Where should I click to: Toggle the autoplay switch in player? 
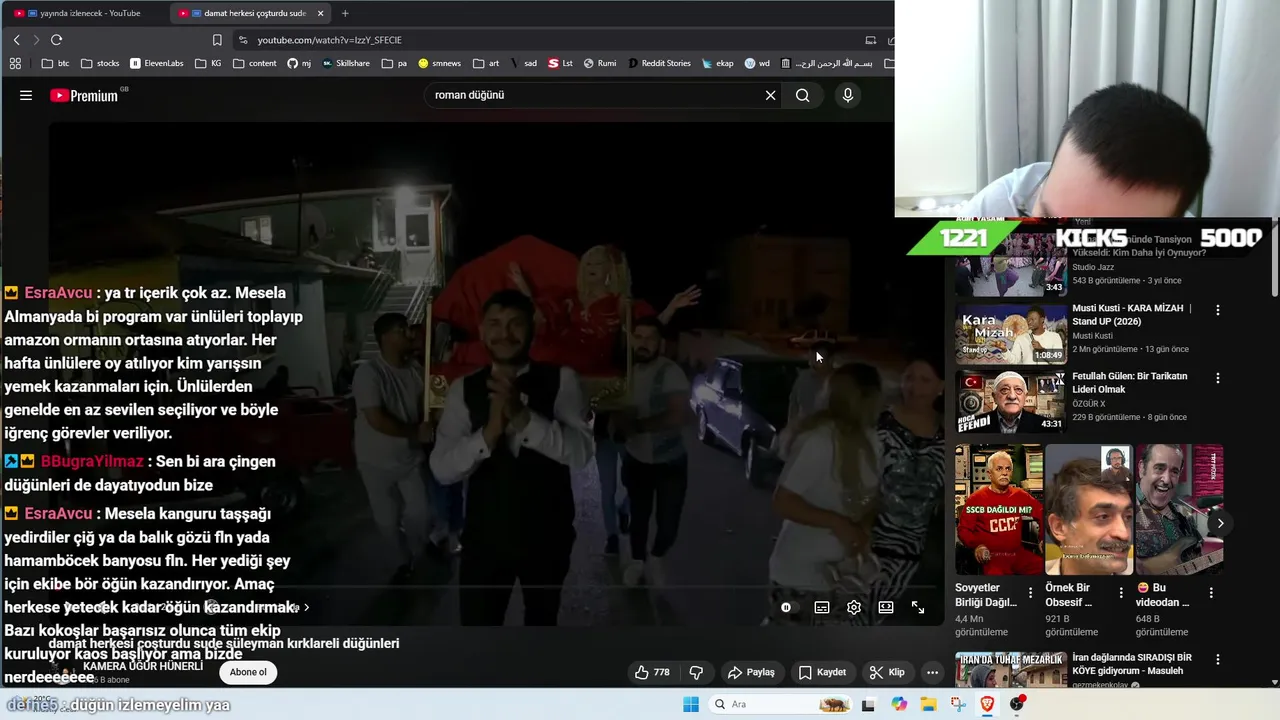coord(786,607)
